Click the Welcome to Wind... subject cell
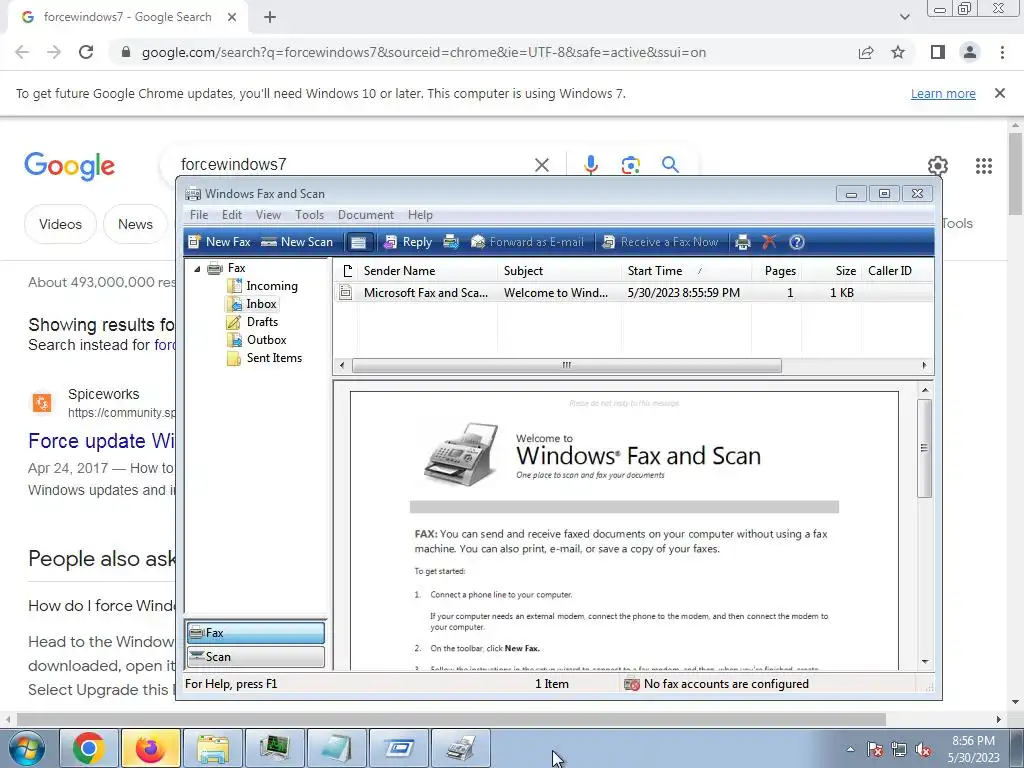1024x768 pixels. point(556,293)
